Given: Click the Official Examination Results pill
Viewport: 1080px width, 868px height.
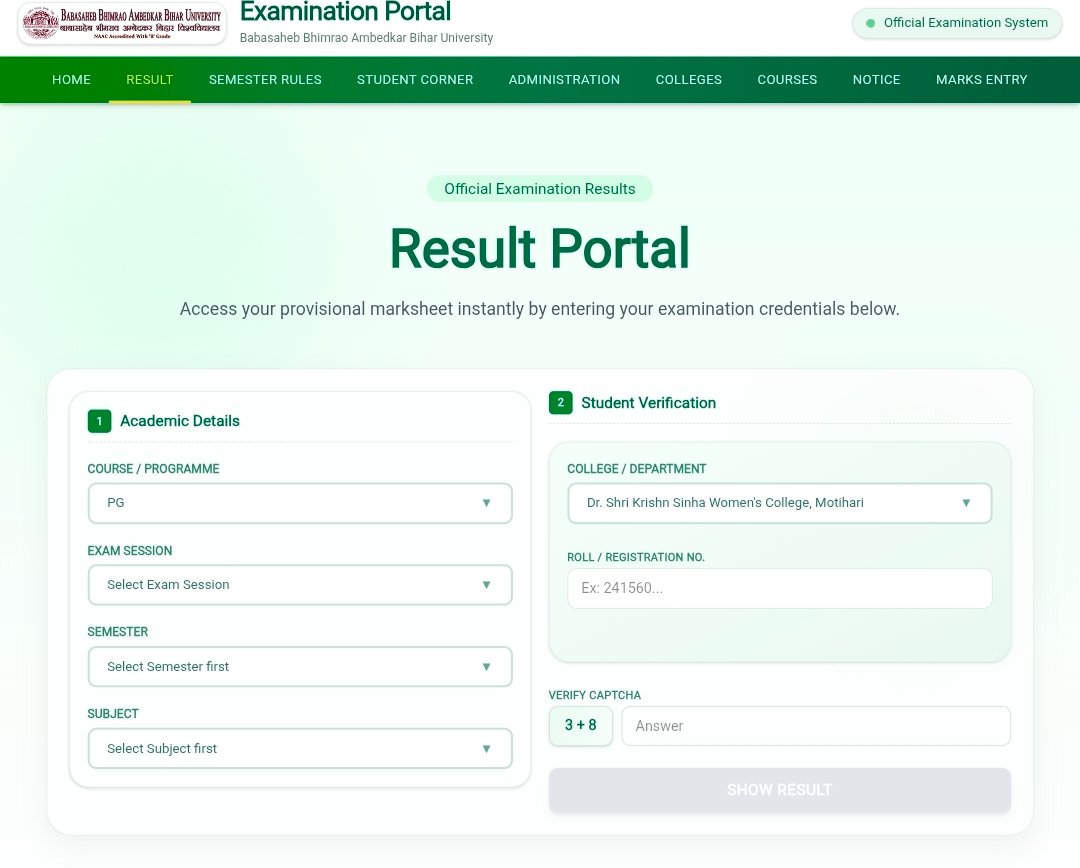Looking at the screenshot, I should coord(539,189).
